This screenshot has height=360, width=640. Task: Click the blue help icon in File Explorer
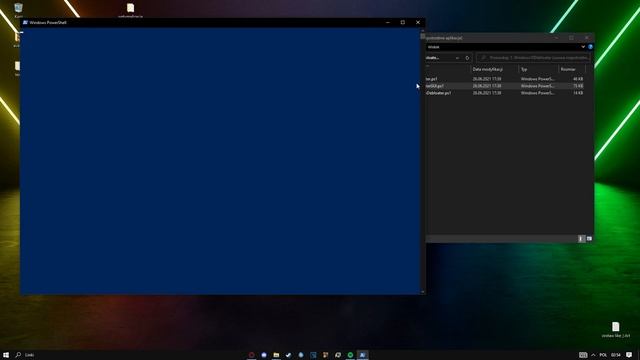(590, 47)
